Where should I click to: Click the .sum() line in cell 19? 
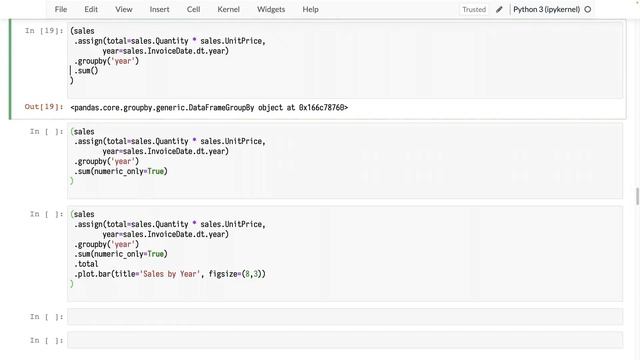pyautogui.click(x=86, y=71)
